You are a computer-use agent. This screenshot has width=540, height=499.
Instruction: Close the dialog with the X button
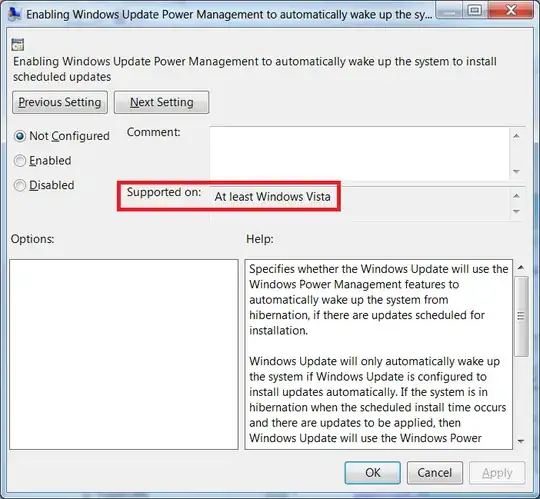(511, 10)
